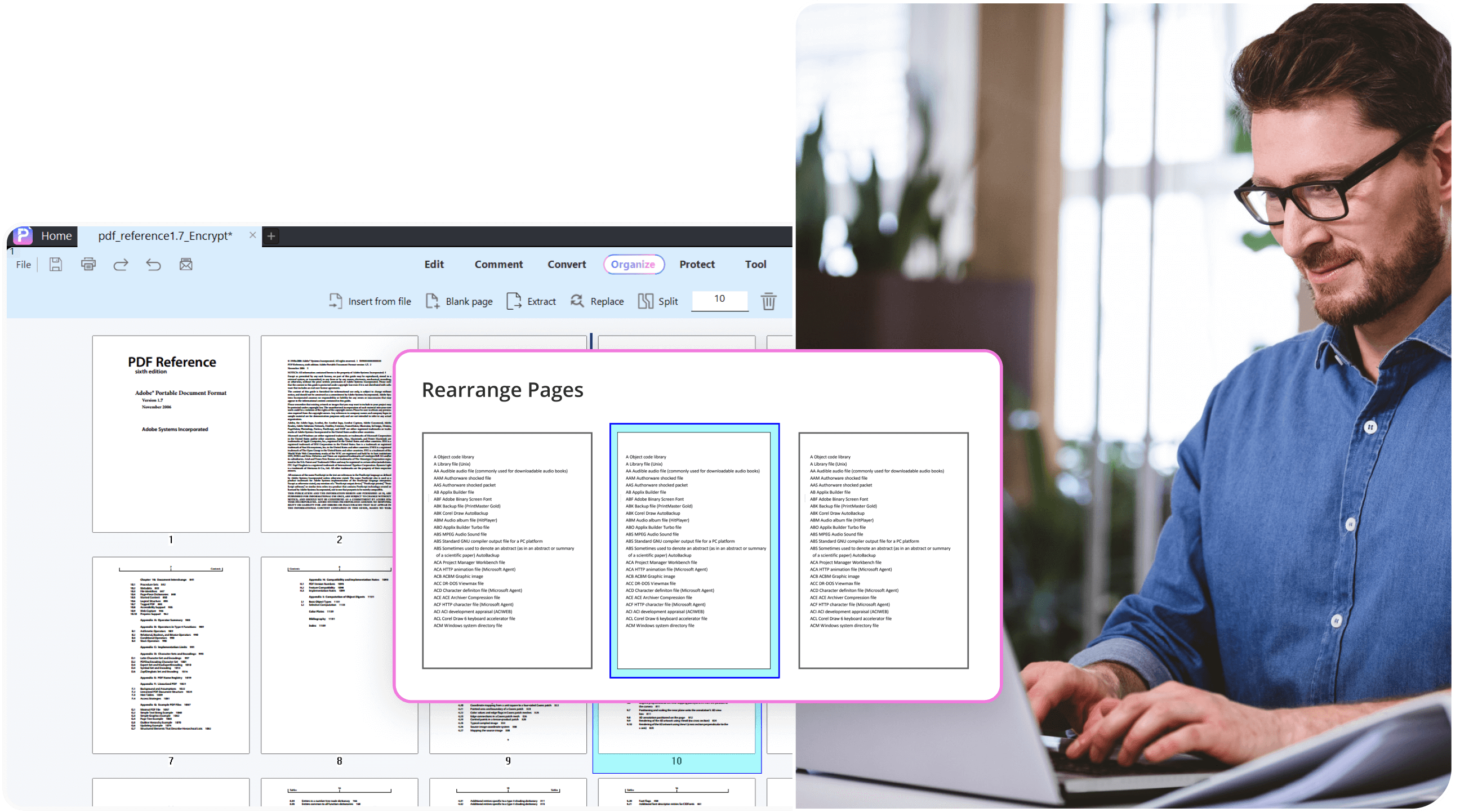Select page 8 thumbnail
The height and width of the screenshot is (812, 1460).
point(328,655)
